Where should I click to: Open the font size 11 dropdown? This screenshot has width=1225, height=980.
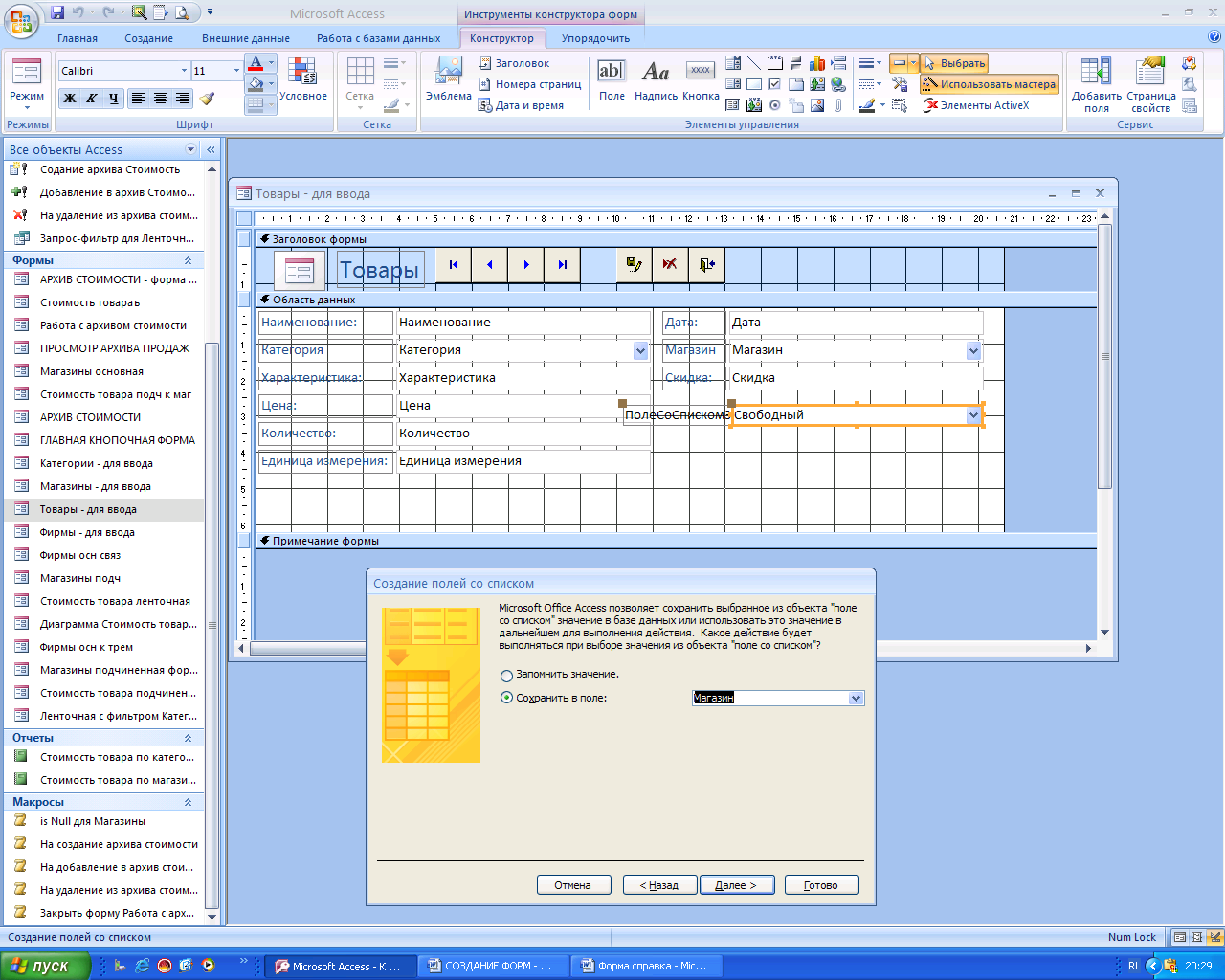click(x=236, y=71)
